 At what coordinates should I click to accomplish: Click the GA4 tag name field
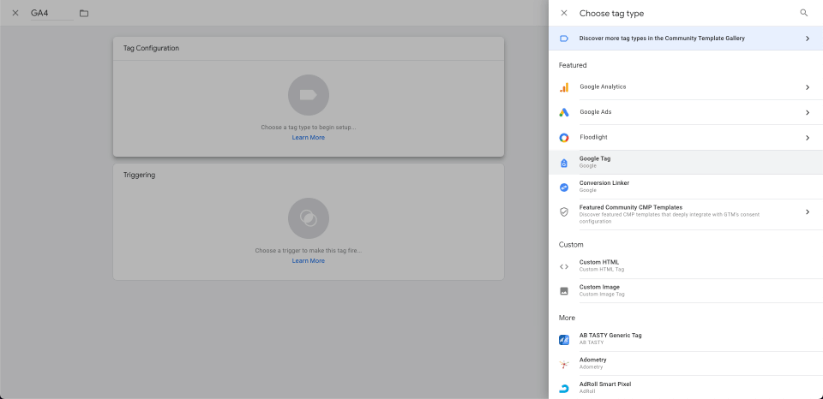point(51,13)
